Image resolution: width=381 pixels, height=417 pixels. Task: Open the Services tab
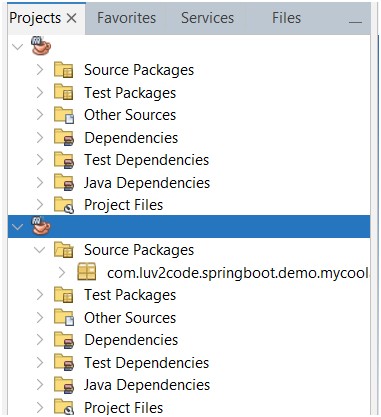[x=207, y=18]
